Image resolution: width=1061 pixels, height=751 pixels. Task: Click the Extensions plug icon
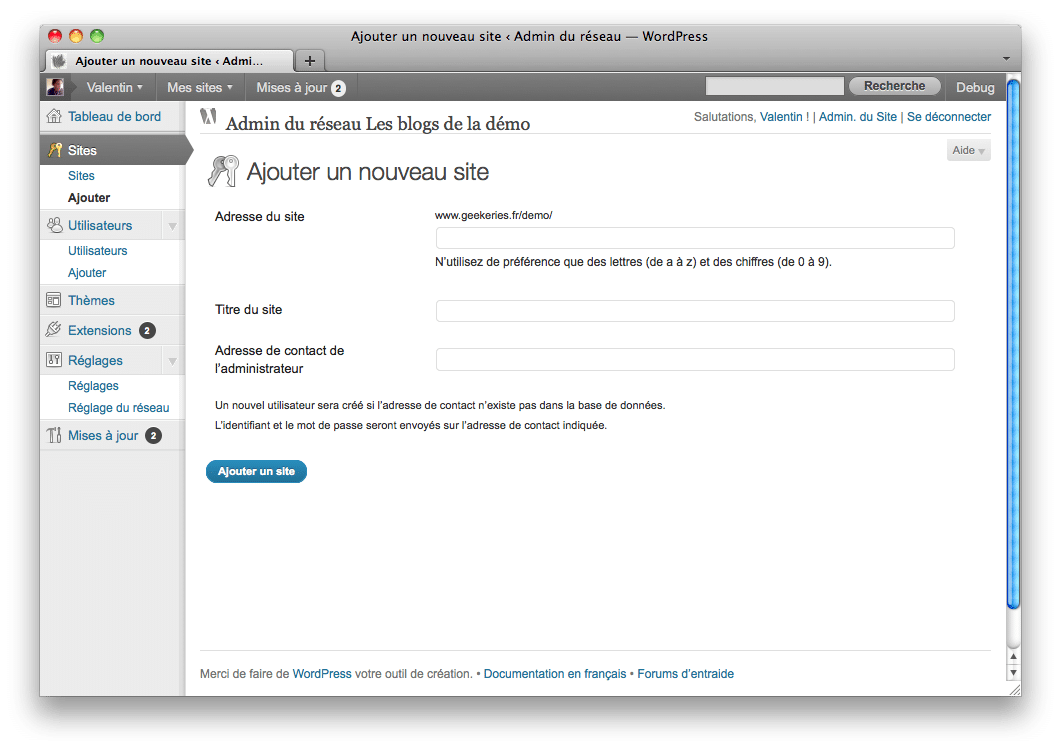coord(53,329)
